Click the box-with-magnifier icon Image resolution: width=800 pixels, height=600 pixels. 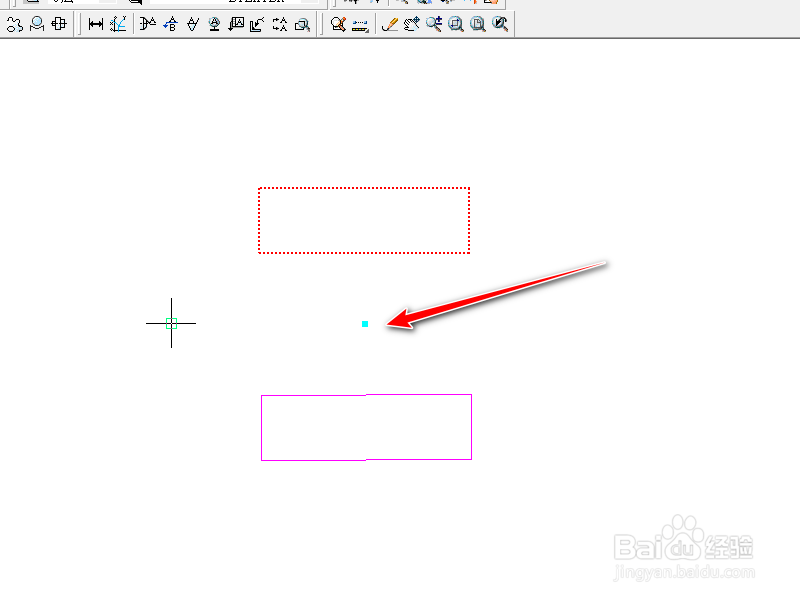(x=303, y=24)
